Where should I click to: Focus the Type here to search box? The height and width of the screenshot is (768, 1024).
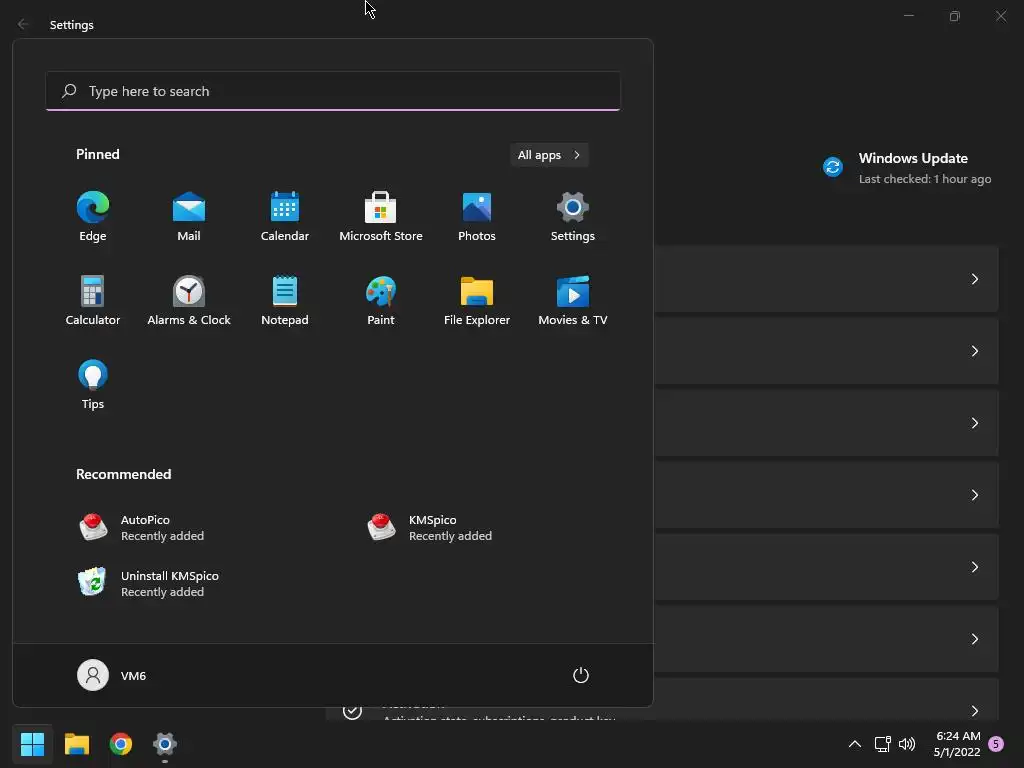[333, 91]
